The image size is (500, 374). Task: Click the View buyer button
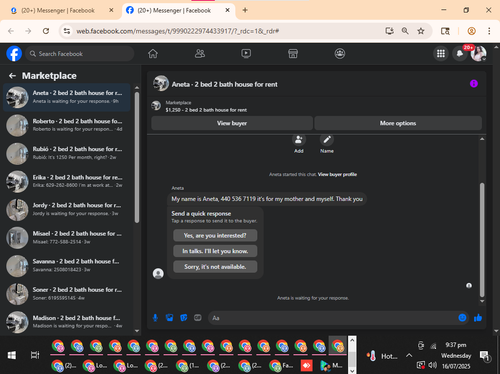[232, 123]
